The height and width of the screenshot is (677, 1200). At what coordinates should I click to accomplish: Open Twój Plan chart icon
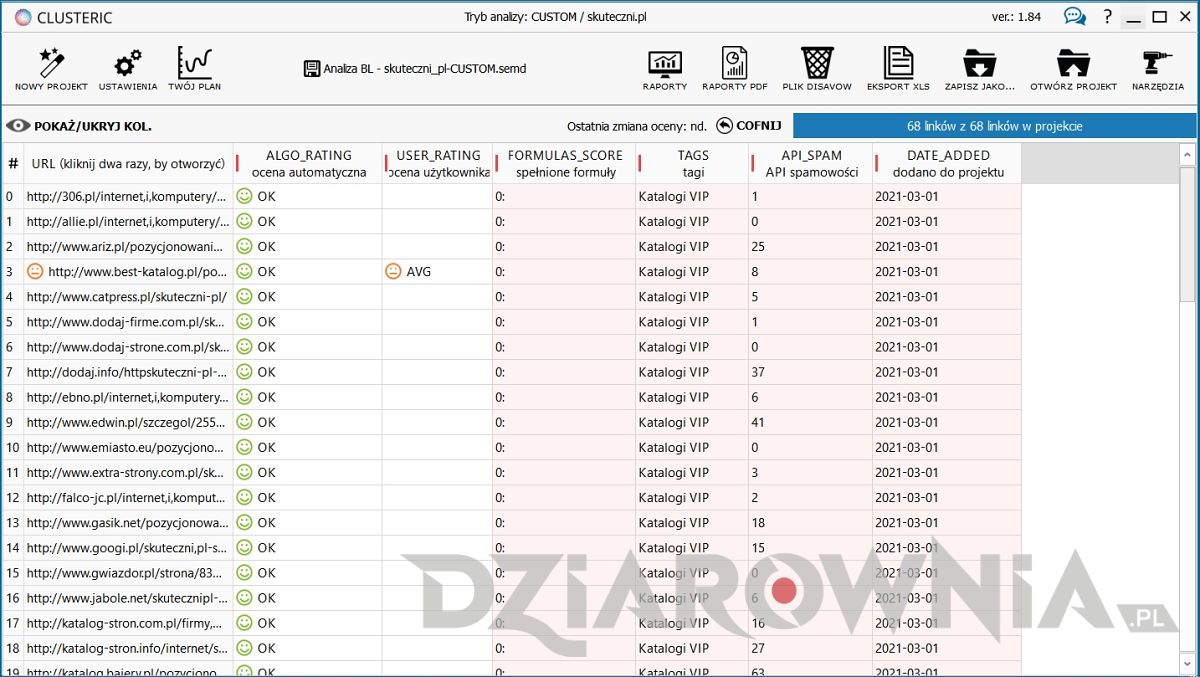point(194,66)
